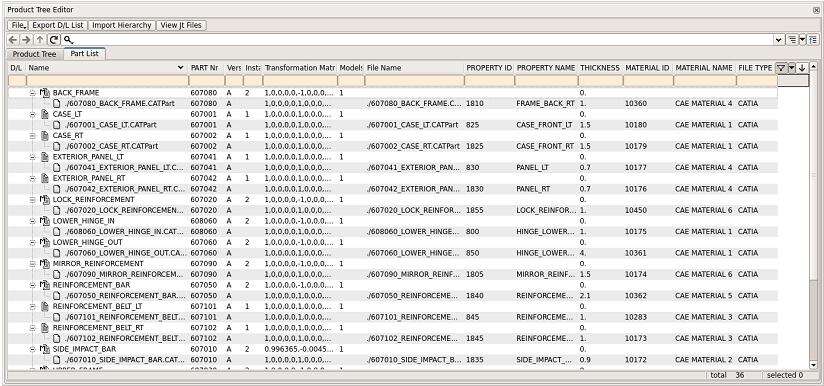This screenshot has height=386, width=824.
Task: Click the LOWER_HINGE_OUT assembly icon
Action: click(x=45, y=242)
